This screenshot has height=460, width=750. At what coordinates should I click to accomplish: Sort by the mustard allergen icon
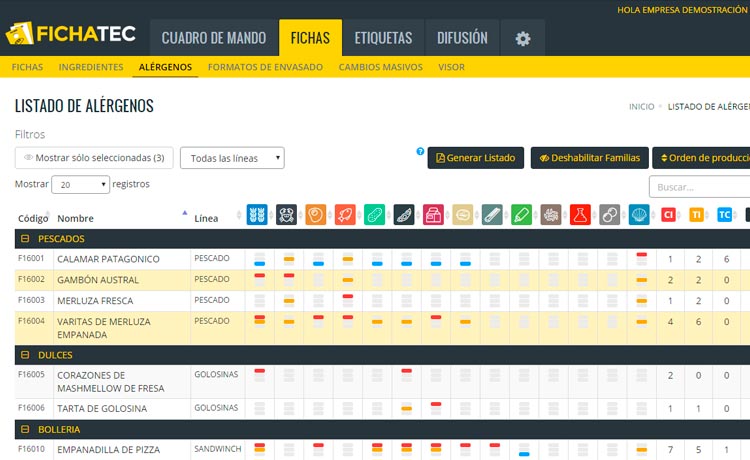pyautogui.click(x=521, y=215)
